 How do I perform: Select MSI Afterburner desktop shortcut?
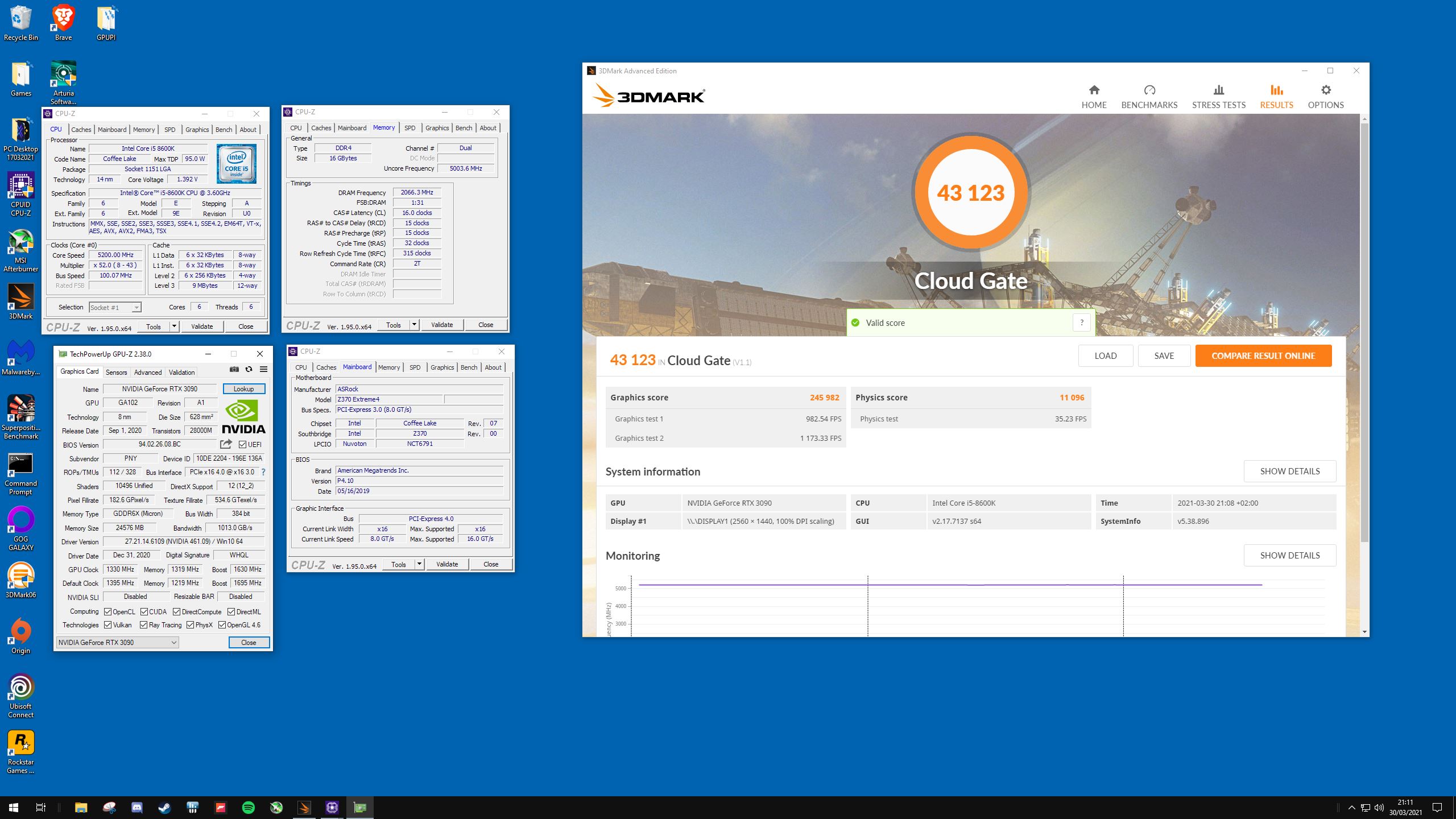click(x=21, y=250)
